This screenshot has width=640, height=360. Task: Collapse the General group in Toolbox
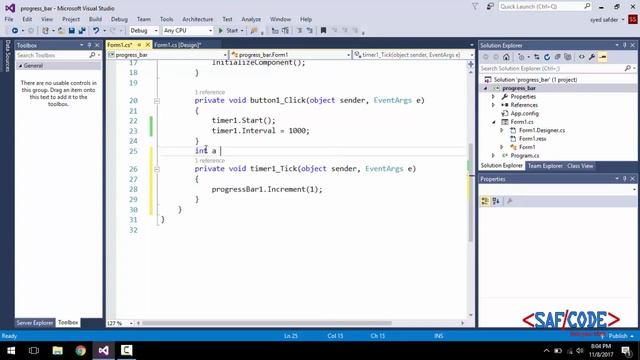pyautogui.click(x=20, y=66)
